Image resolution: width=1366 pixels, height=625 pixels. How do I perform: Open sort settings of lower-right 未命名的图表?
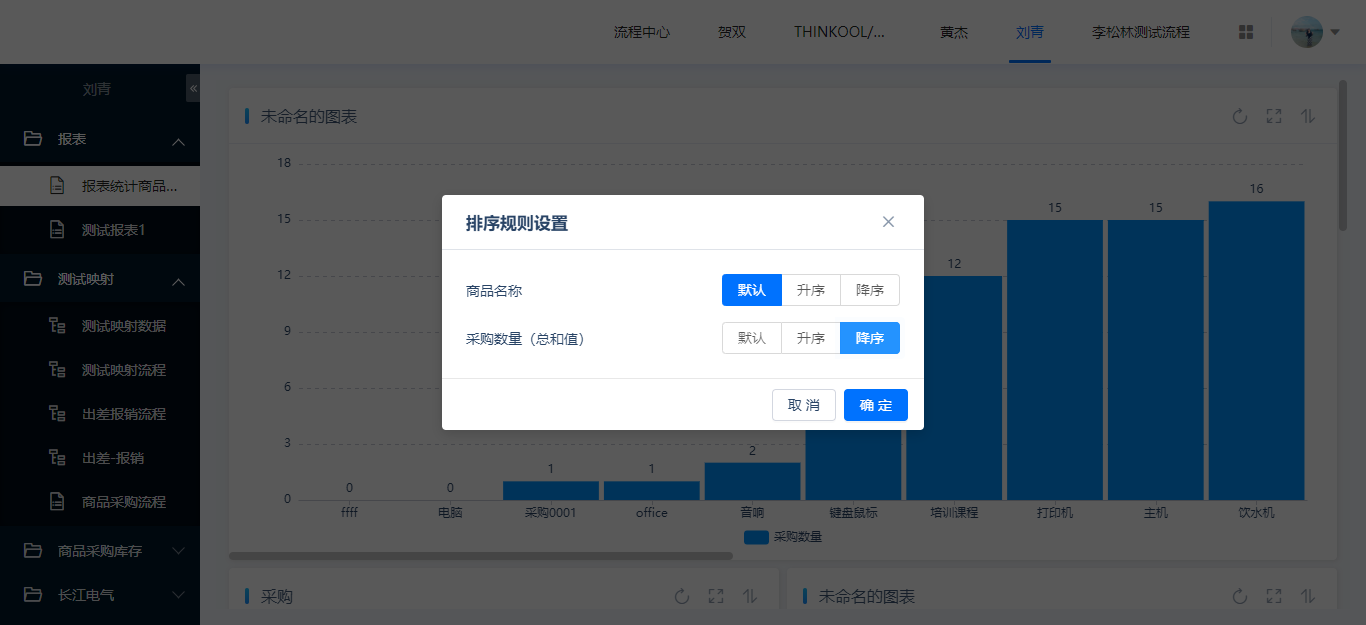[x=1308, y=596]
